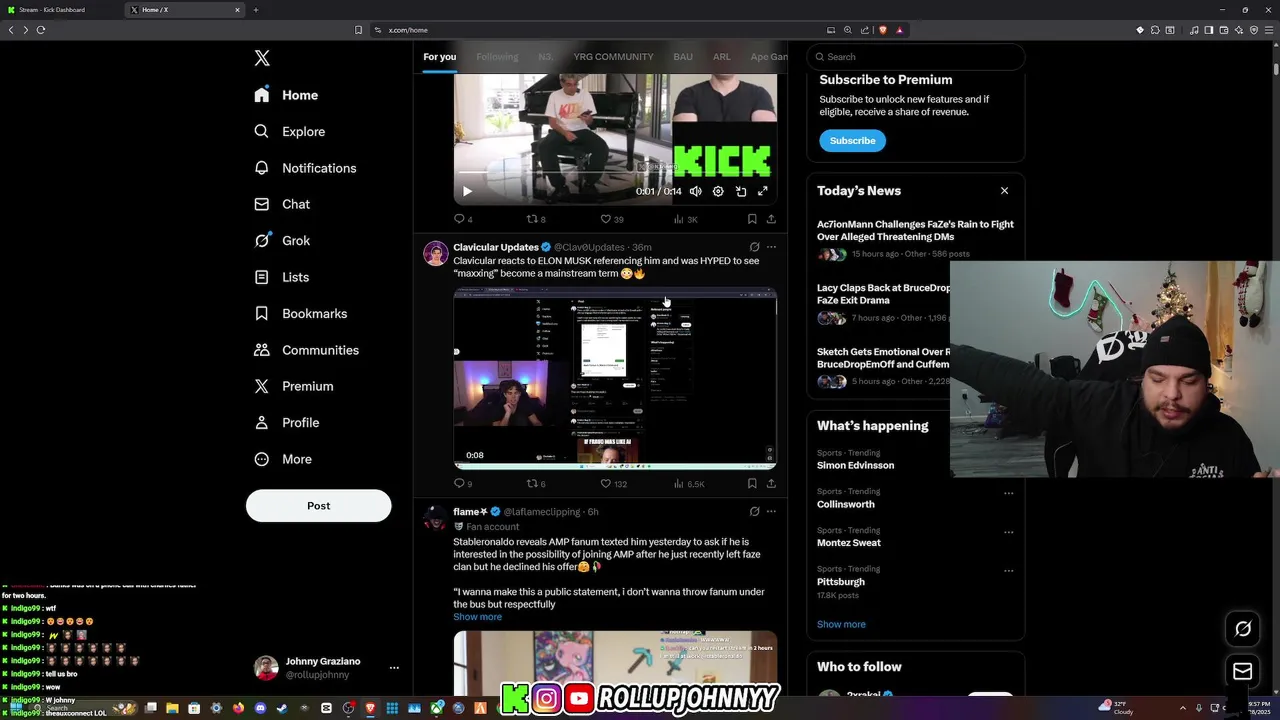Open options ellipsis for Pittsburgh trend
1280x720 pixels.
1008,571
